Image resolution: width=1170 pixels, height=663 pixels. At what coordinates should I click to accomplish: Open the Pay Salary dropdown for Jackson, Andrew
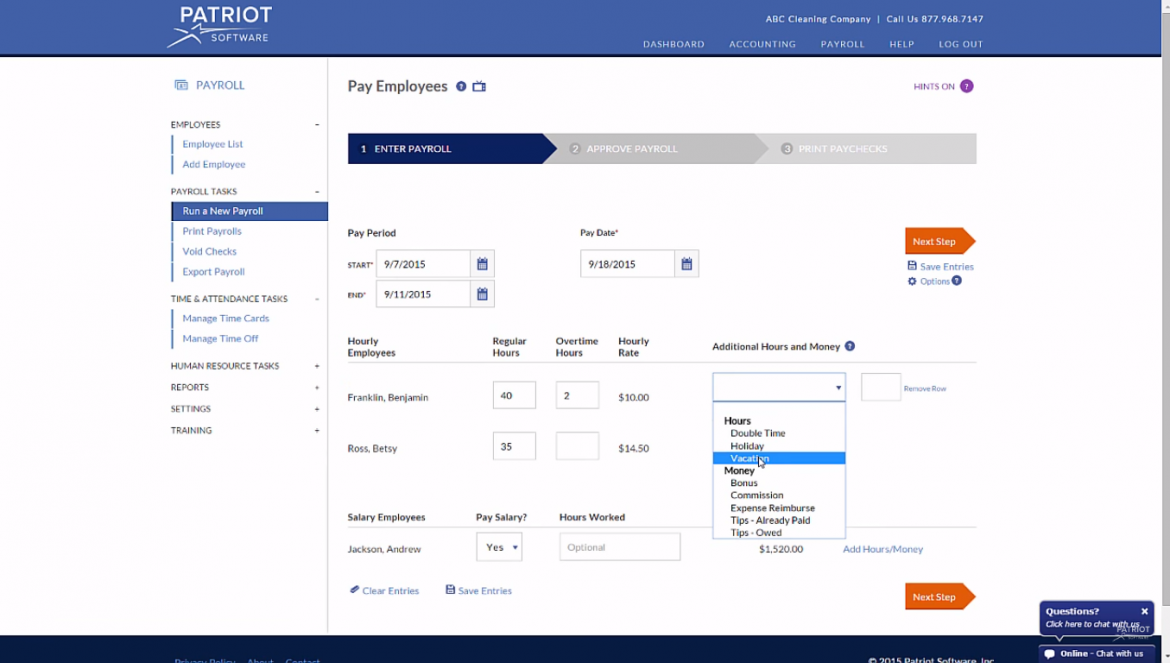click(499, 547)
